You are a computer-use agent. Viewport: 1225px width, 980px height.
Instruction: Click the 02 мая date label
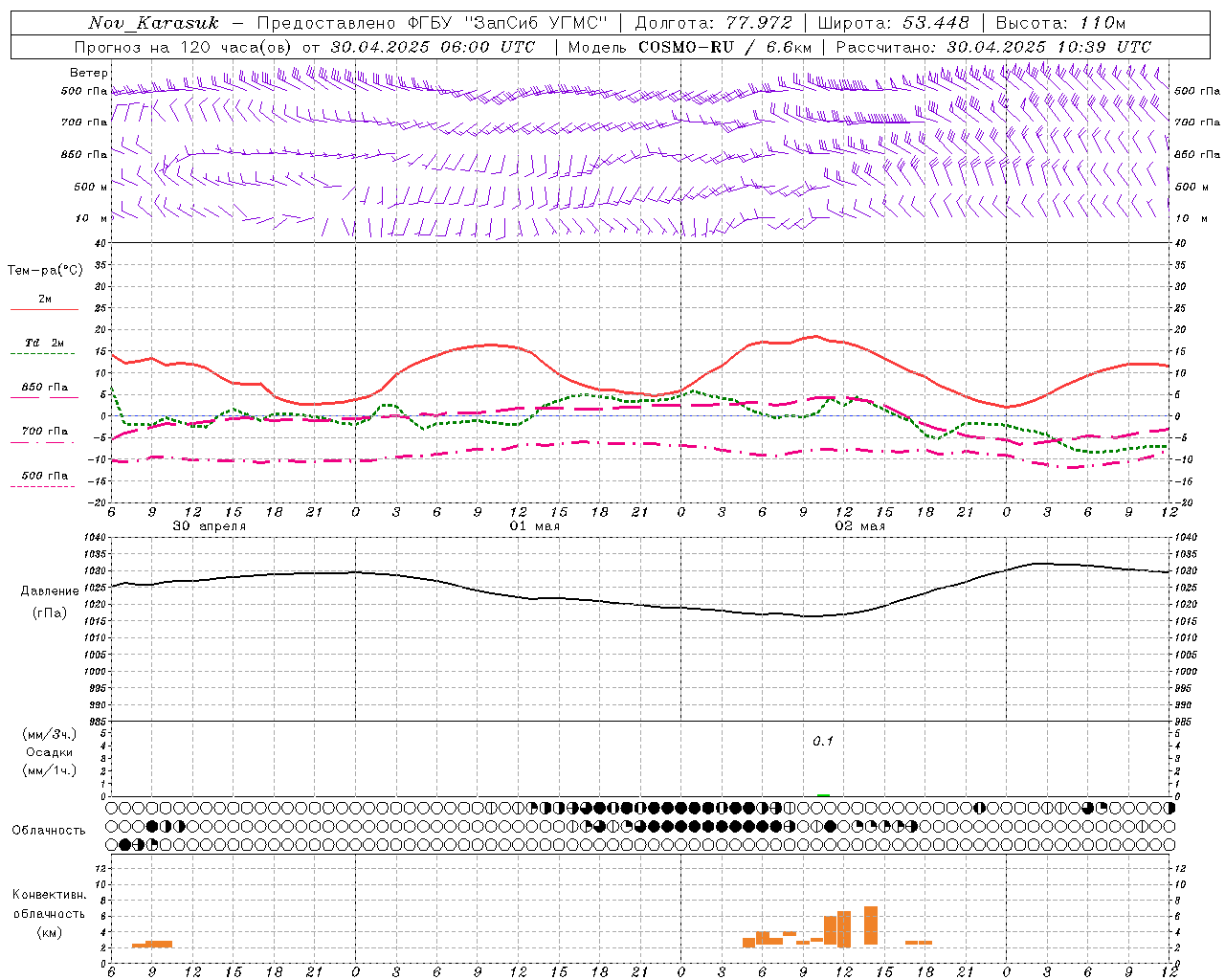[x=860, y=526]
